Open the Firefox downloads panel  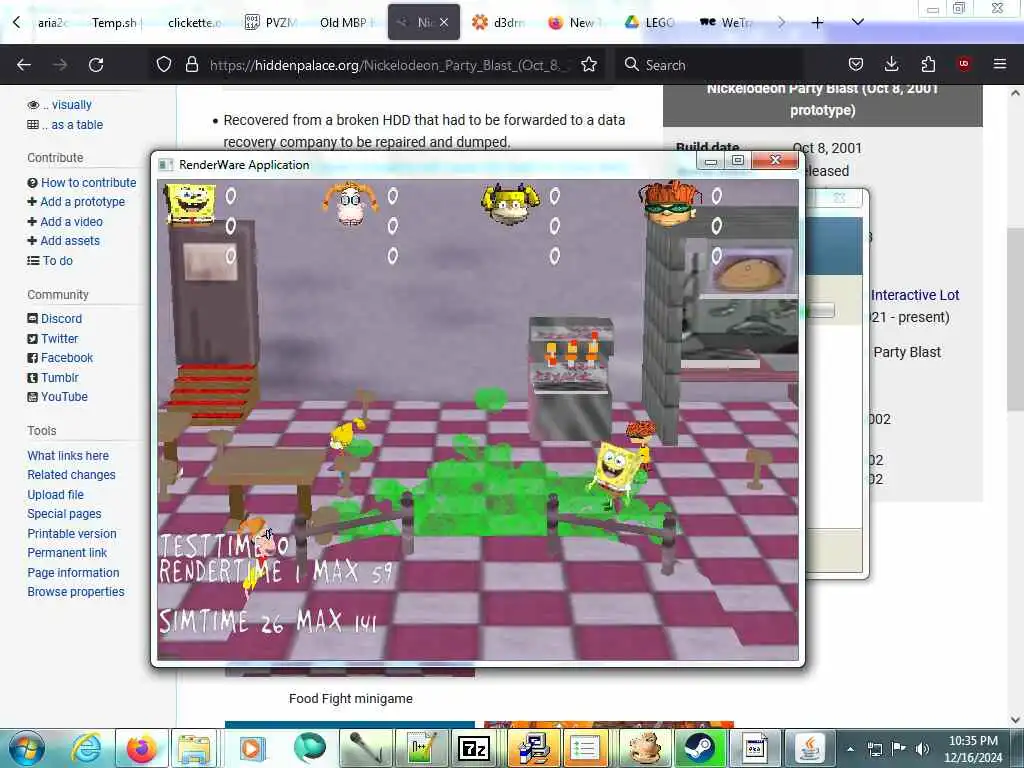pos(891,64)
